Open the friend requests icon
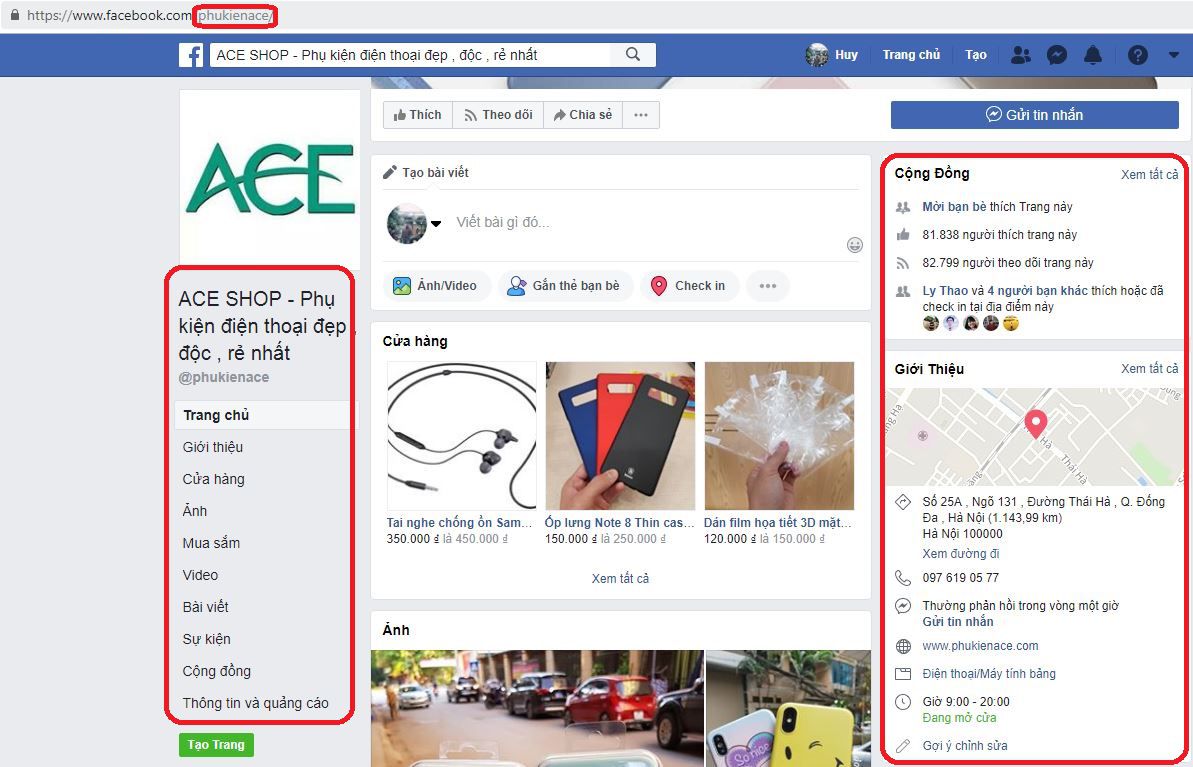The image size is (1193, 767). coord(1020,55)
